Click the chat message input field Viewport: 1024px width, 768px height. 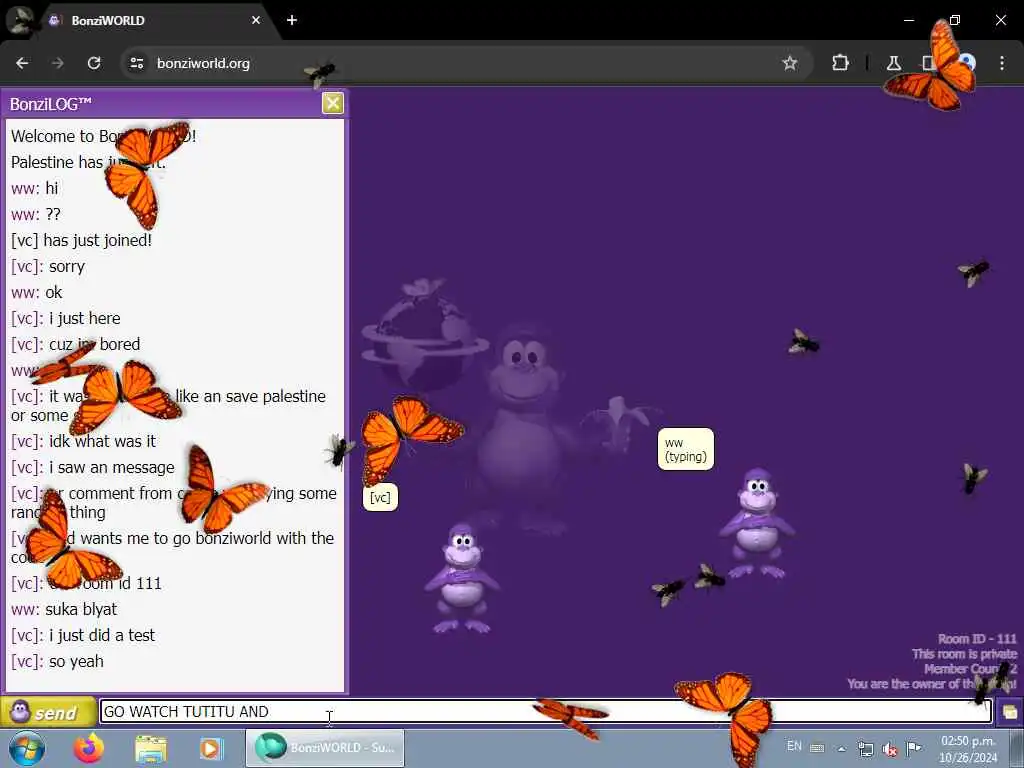point(546,711)
